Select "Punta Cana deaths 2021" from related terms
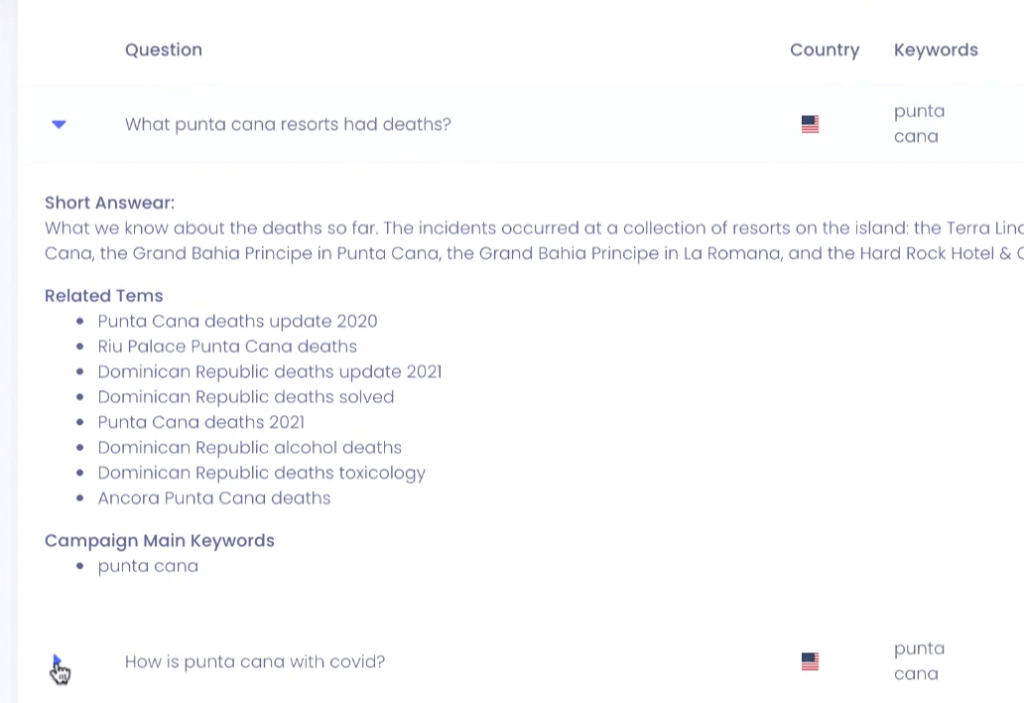This screenshot has height=703, width=1024. [201, 422]
